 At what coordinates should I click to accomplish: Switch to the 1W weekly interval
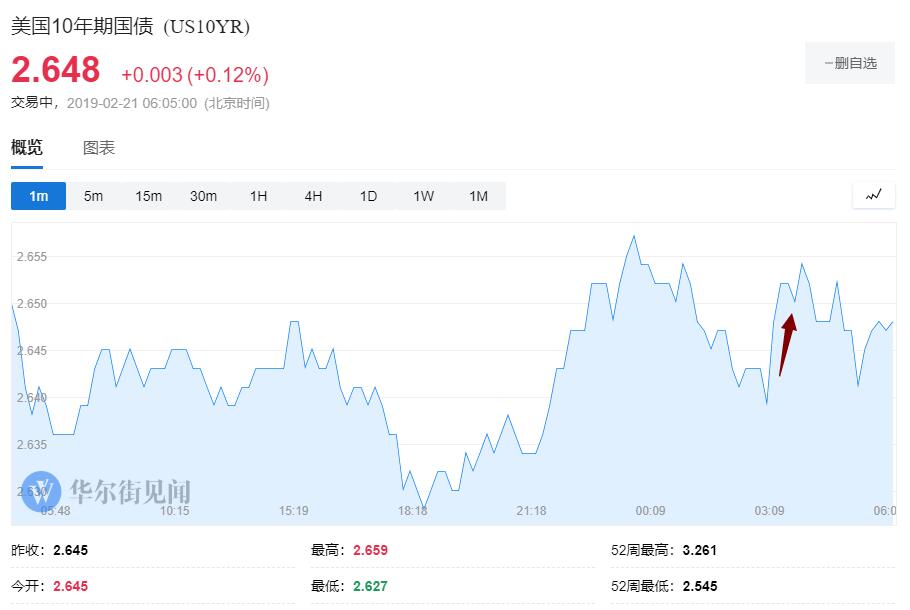coord(423,196)
